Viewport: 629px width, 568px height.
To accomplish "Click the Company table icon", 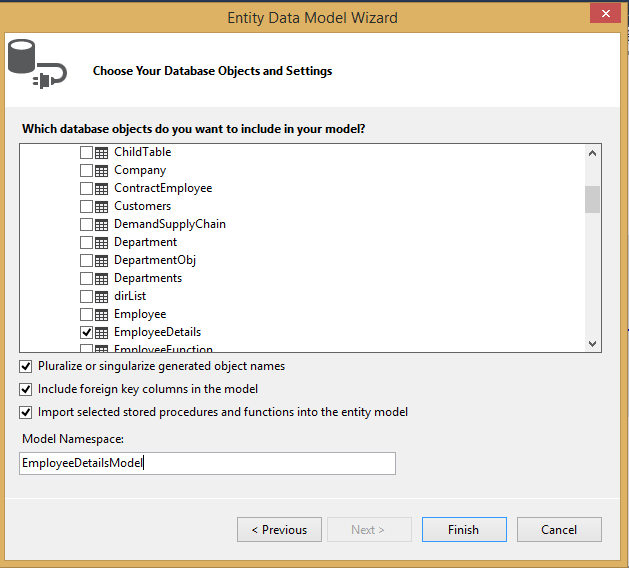I will point(101,171).
